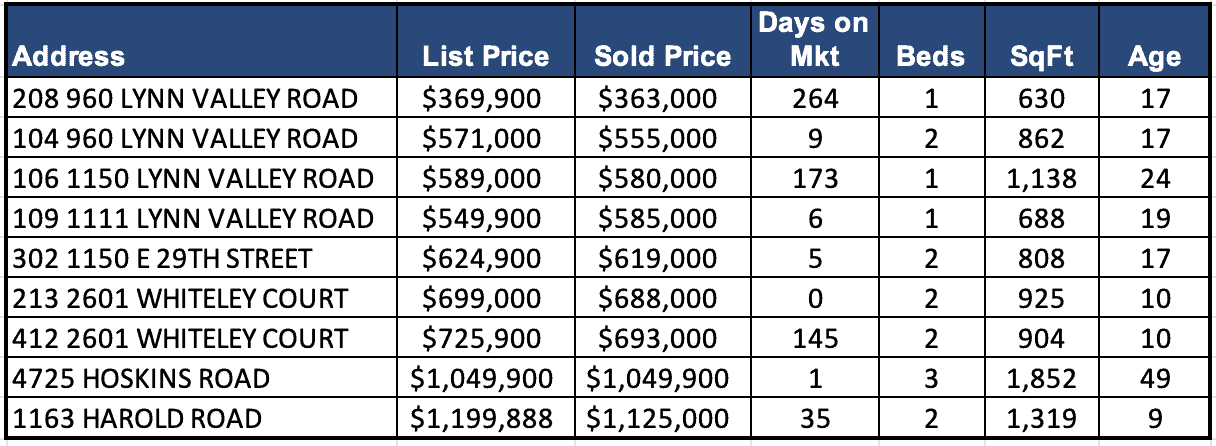Select the 4725 Hoskins Road cell

[x=141, y=379]
